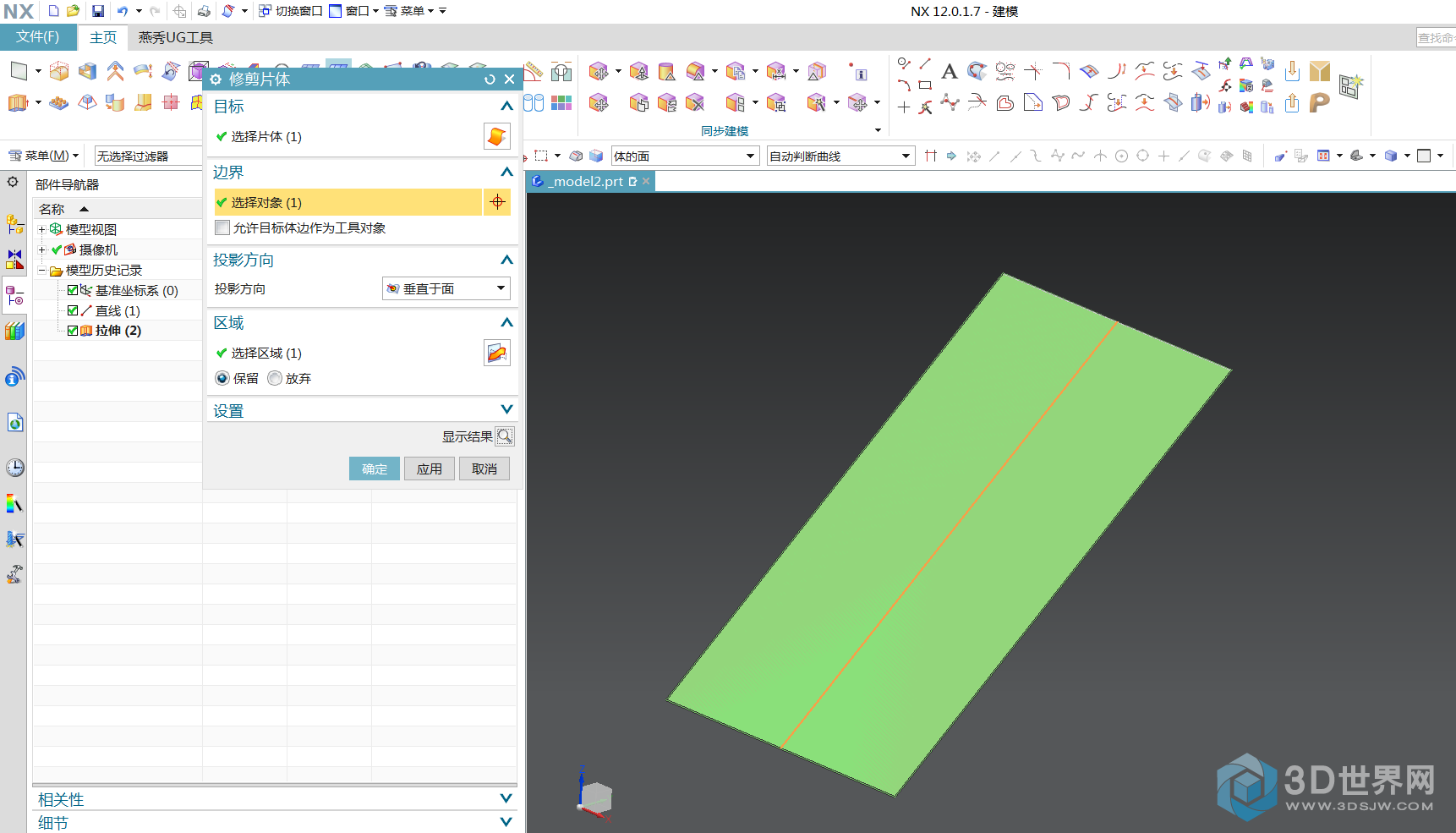This screenshot has width=1456, height=833.
Task: Open the Reuse Library books sidebar icon
Action: 14,332
